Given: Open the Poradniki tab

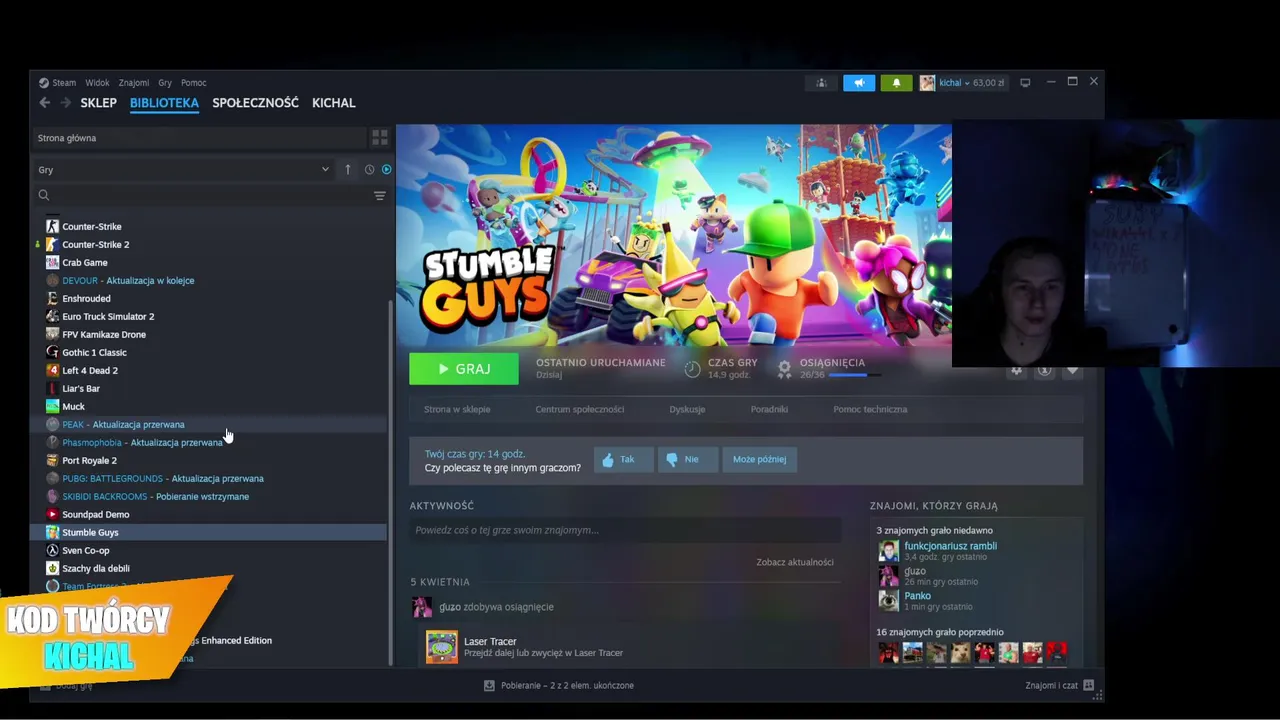Looking at the screenshot, I should pos(769,409).
